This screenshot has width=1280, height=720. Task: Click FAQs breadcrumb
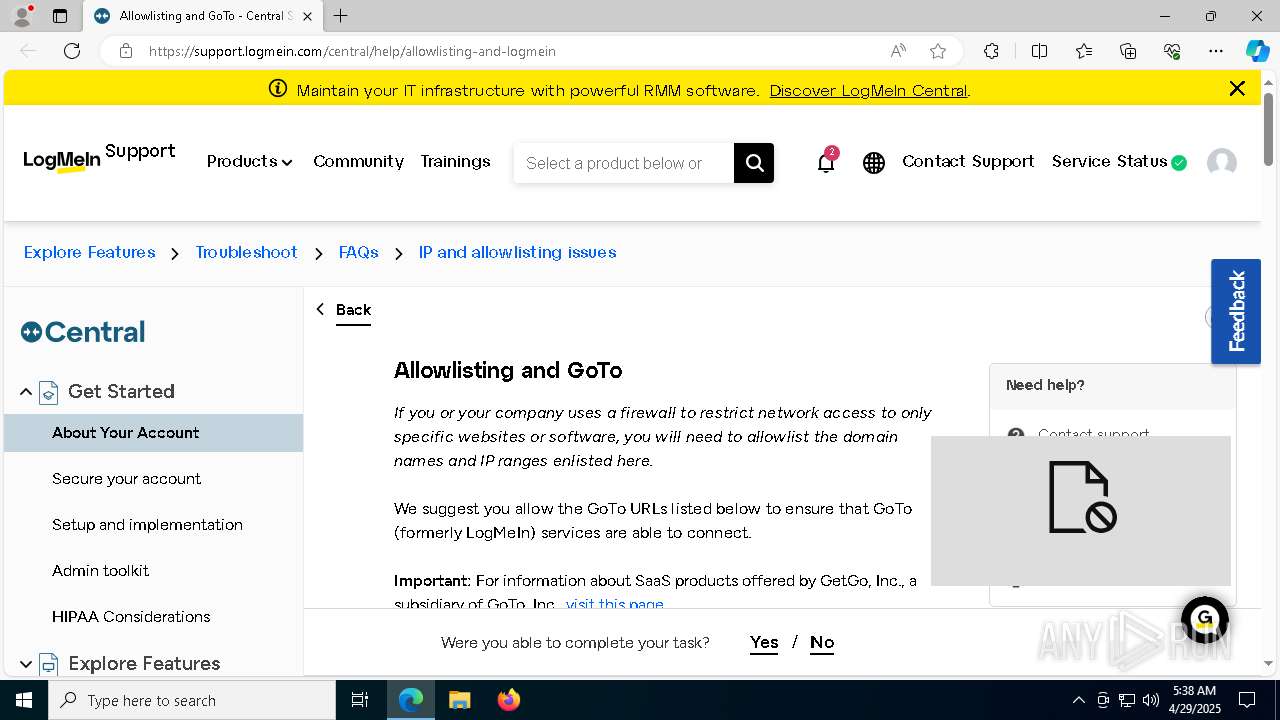click(x=358, y=252)
